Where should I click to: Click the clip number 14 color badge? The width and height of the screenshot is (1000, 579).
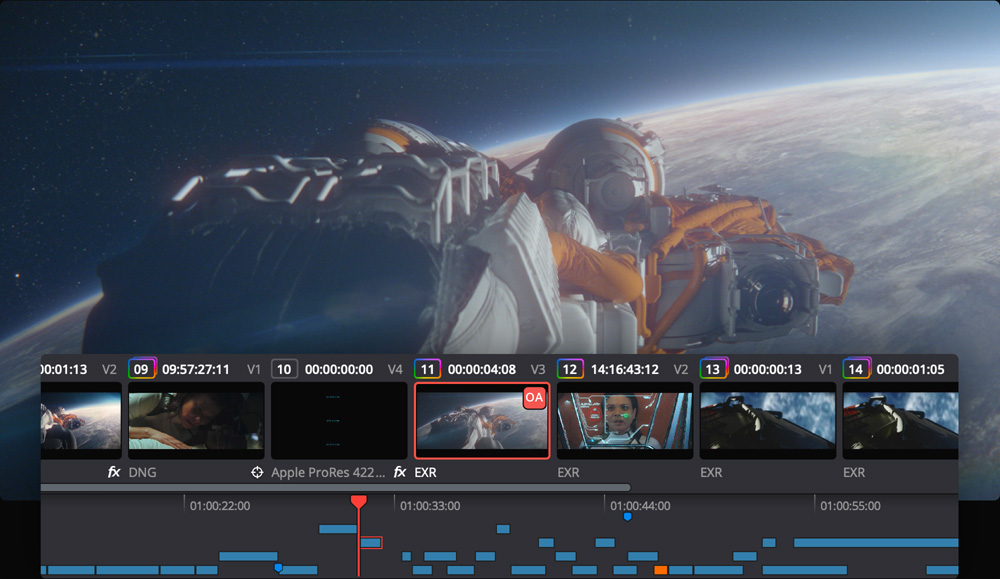point(856,369)
